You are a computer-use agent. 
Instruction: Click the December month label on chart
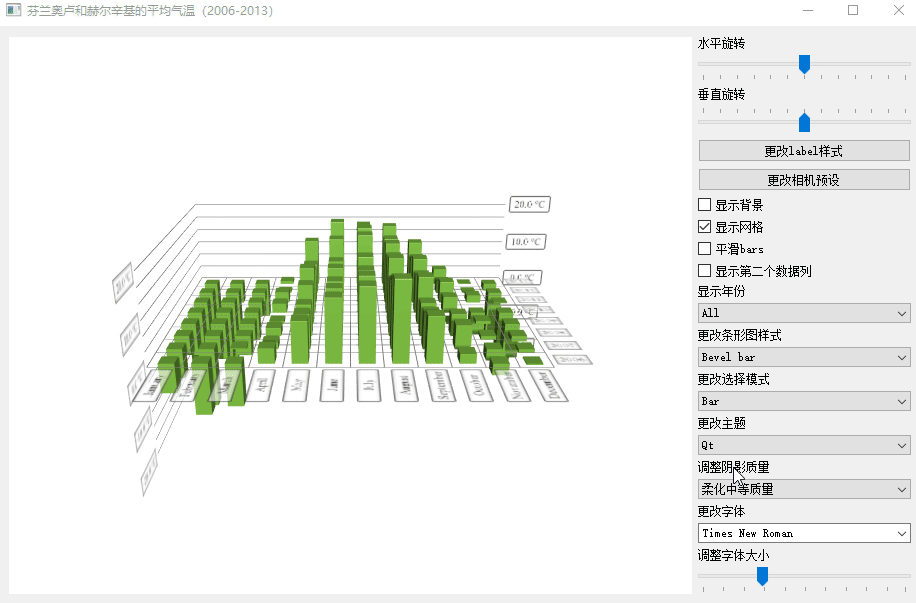(550, 385)
